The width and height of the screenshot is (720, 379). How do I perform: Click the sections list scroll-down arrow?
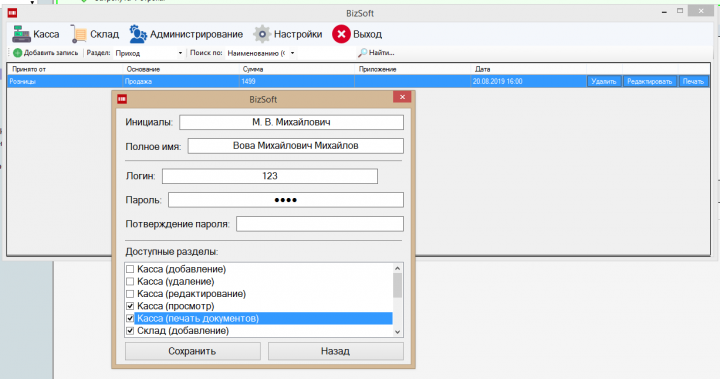click(398, 332)
